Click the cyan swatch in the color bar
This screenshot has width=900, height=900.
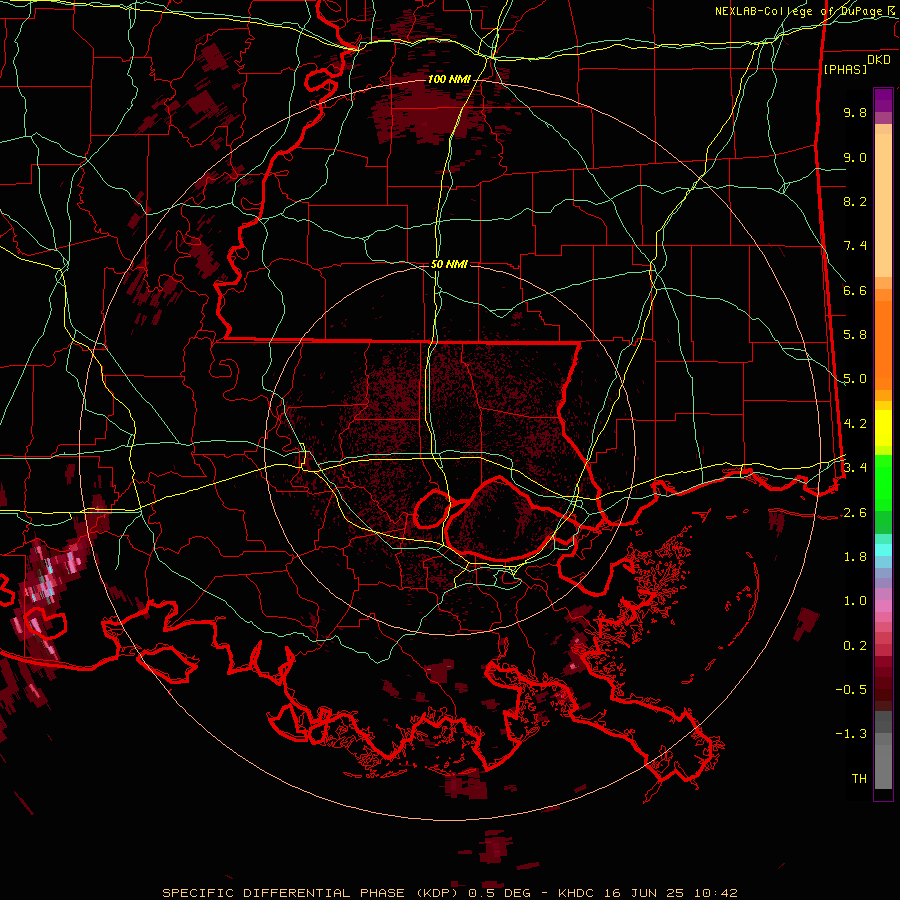coord(883,550)
